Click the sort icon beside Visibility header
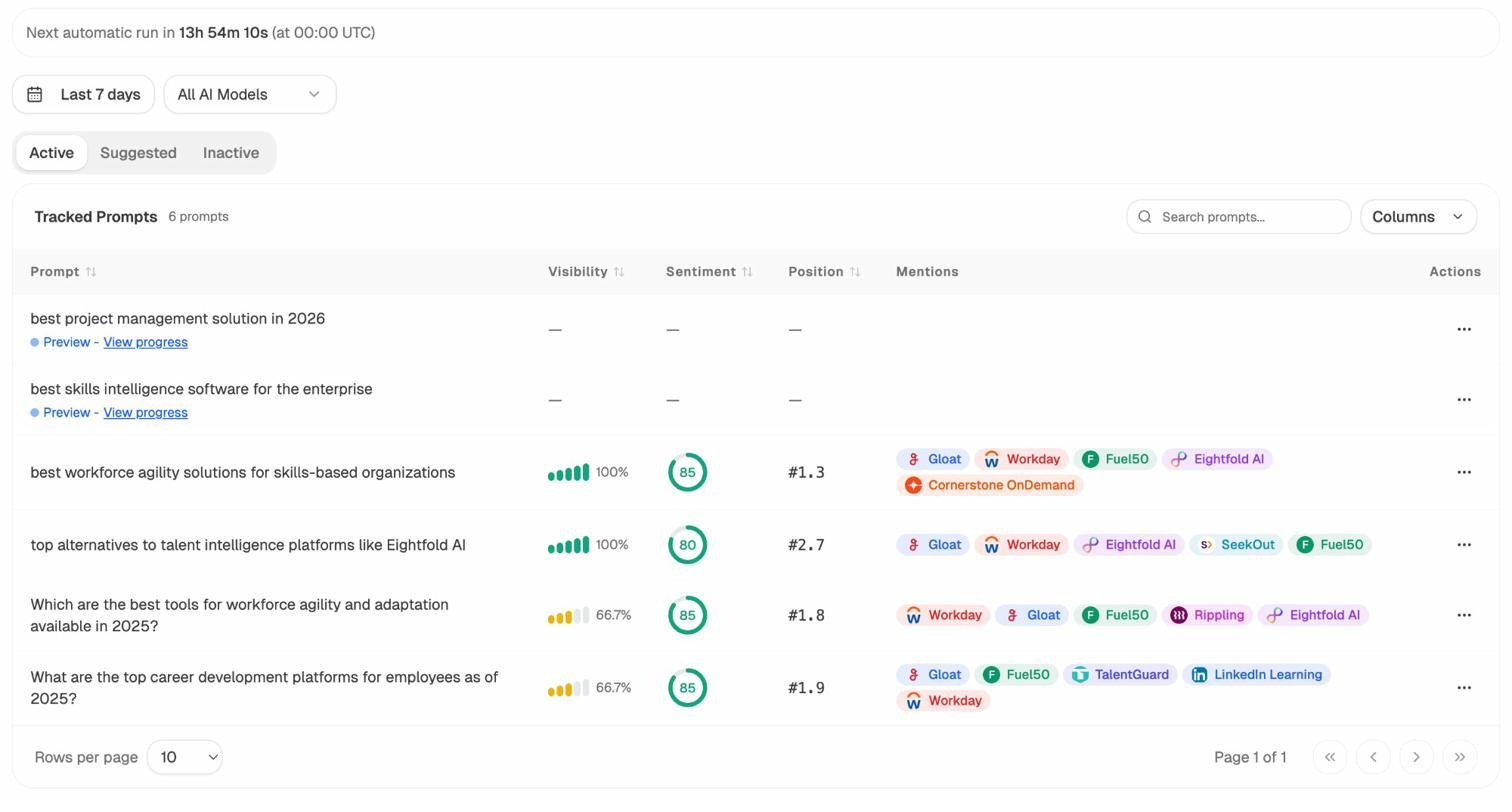The image size is (1512, 812). click(x=619, y=272)
